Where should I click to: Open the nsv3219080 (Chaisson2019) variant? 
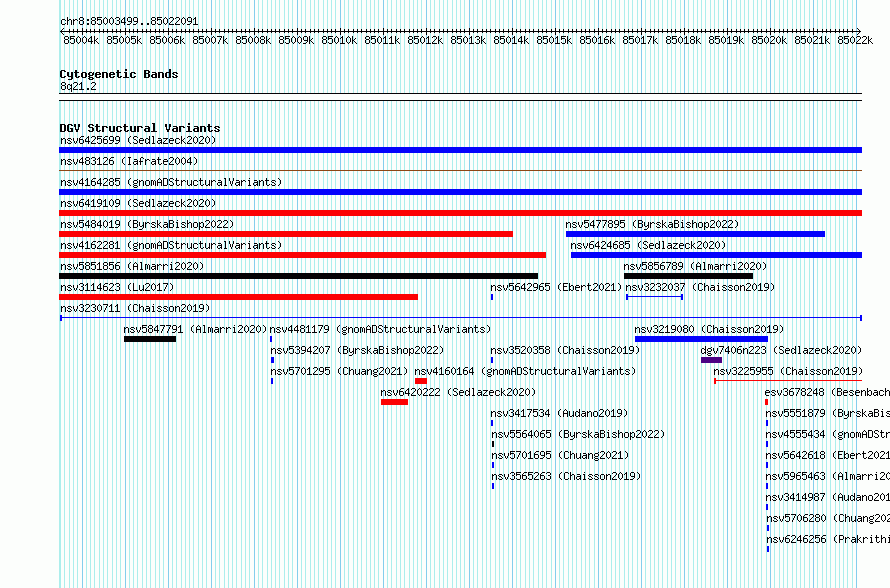(x=709, y=329)
